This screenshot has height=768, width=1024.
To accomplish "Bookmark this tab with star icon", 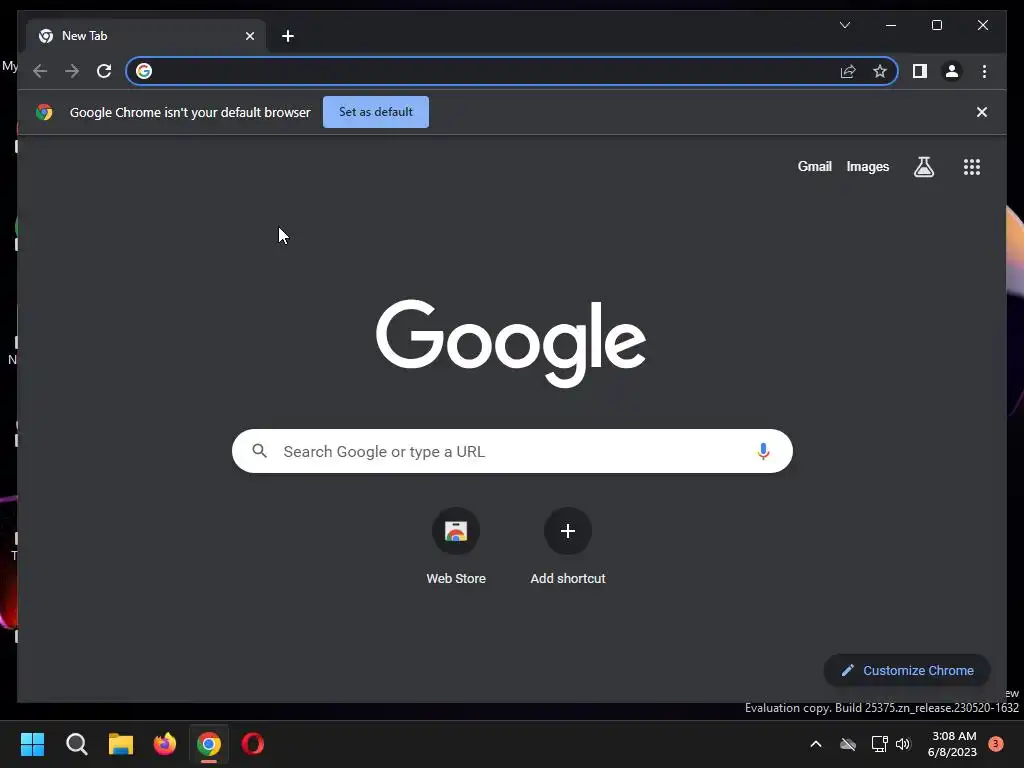I will tap(880, 71).
